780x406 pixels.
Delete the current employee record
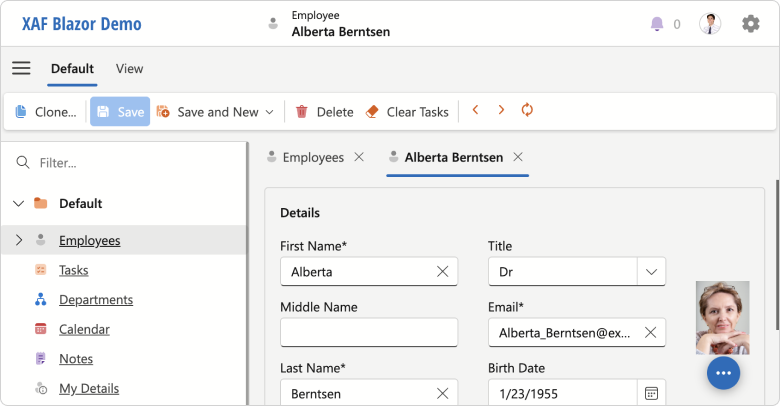[324, 112]
